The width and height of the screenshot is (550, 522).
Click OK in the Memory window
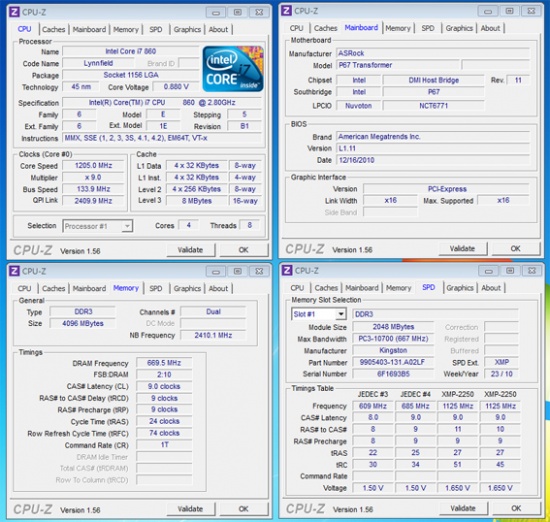pyautogui.click(x=243, y=509)
